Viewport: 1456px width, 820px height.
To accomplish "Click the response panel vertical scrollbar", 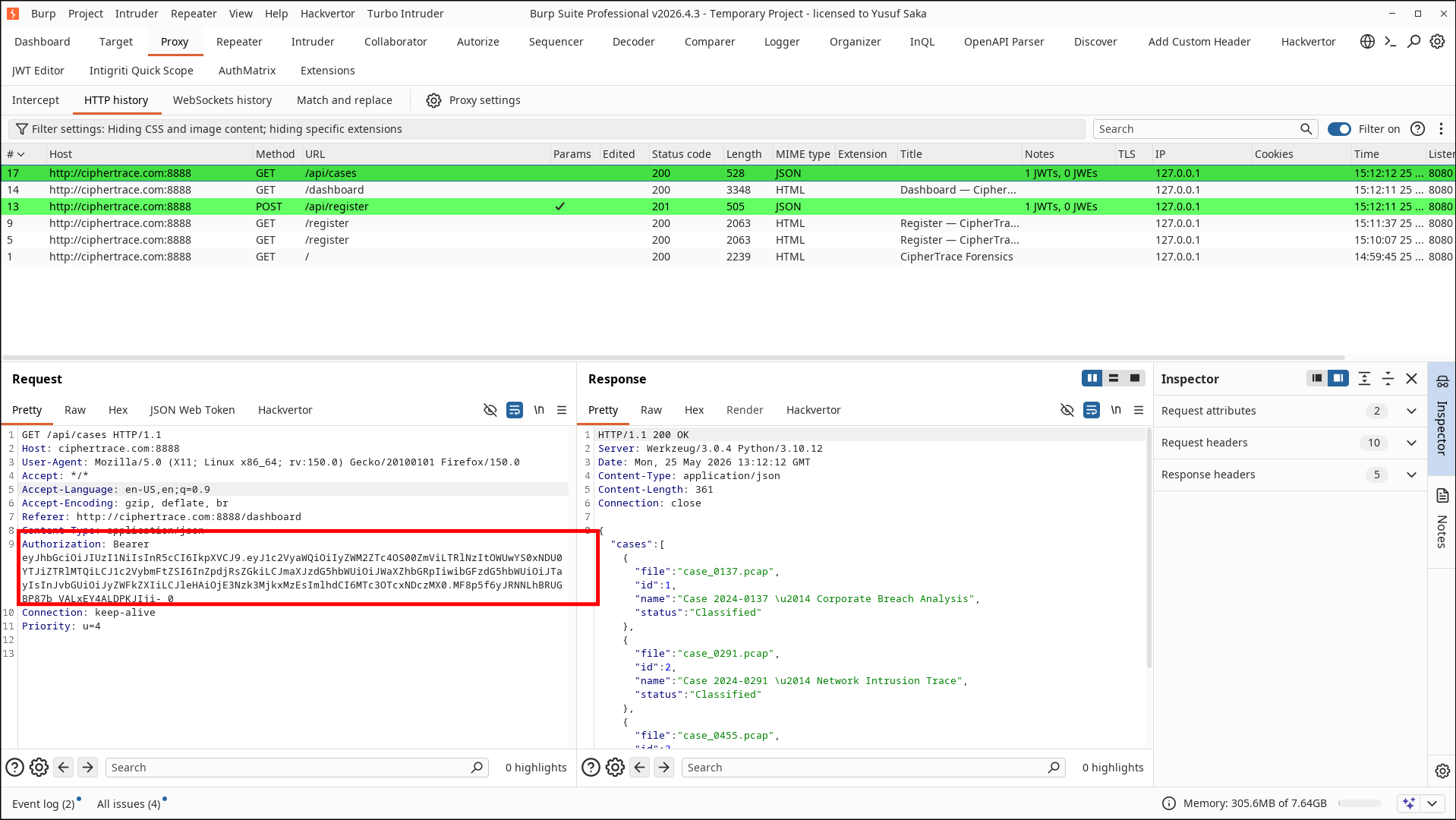I will click(x=1149, y=549).
